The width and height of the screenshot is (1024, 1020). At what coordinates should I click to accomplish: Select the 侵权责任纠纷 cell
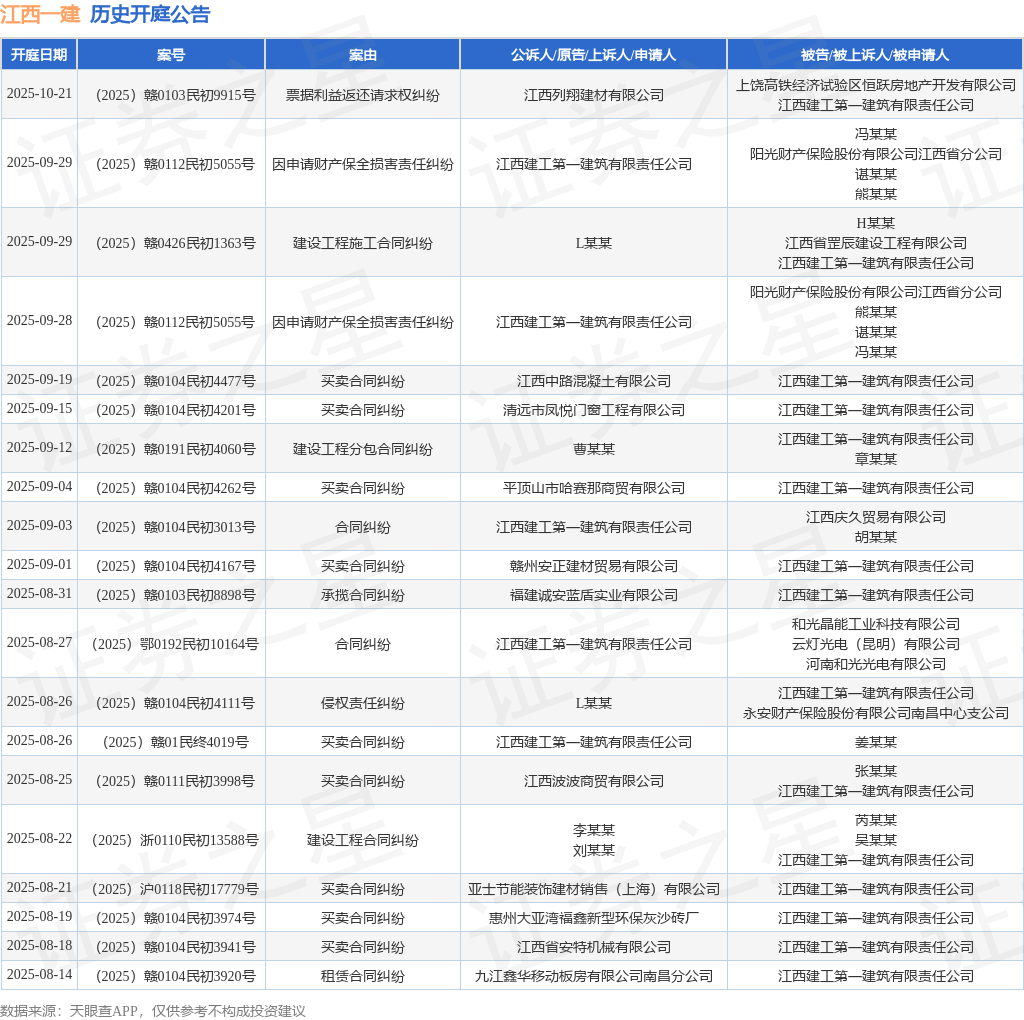[362, 703]
